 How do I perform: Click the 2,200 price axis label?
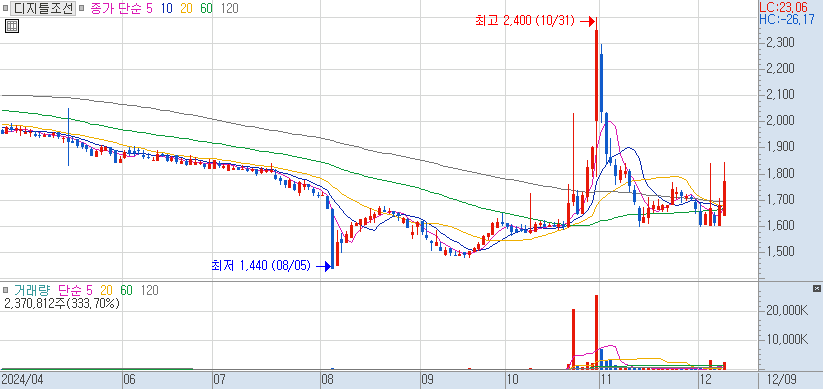point(779,68)
